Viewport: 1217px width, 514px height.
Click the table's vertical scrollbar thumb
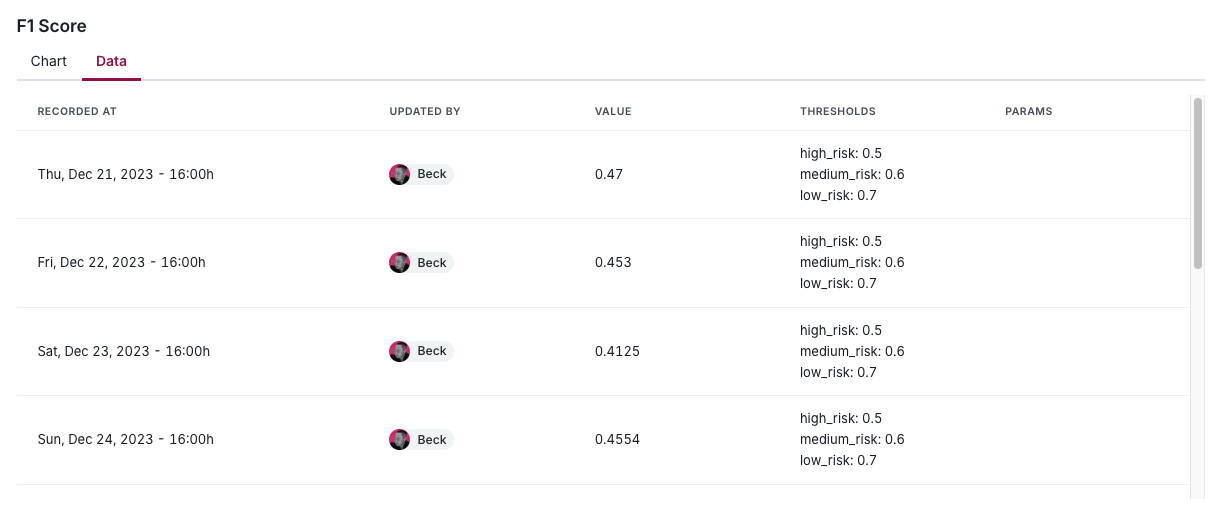[x=1198, y=183]
